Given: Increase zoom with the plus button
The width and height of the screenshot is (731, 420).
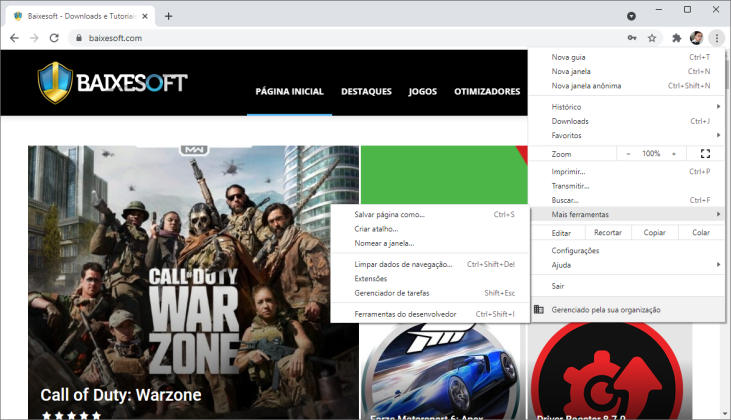Looking at the screenshot, I should point(674,153).
